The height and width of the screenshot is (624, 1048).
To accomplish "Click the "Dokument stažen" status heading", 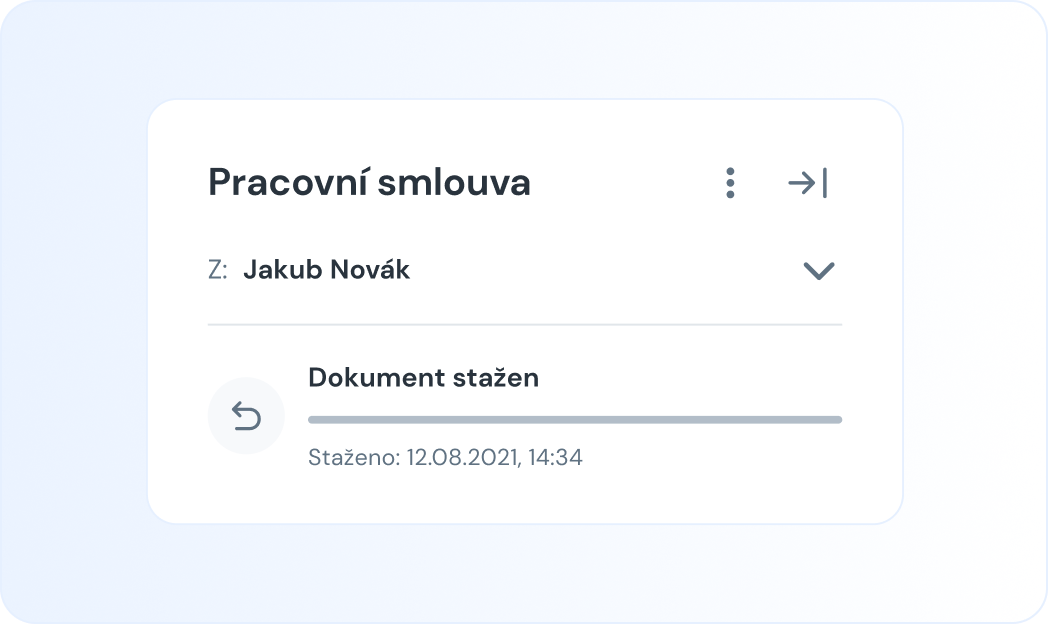I will click(x=423, y=378).
